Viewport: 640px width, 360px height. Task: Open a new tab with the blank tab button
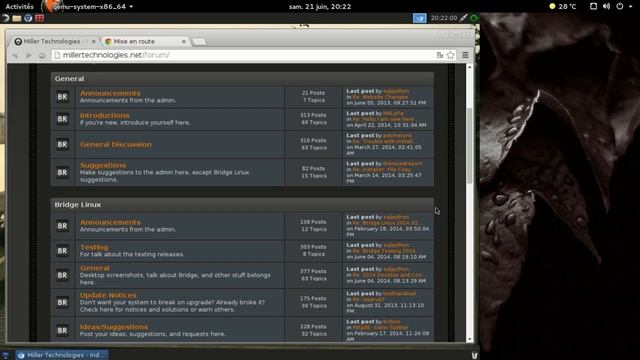coord(199,42)
